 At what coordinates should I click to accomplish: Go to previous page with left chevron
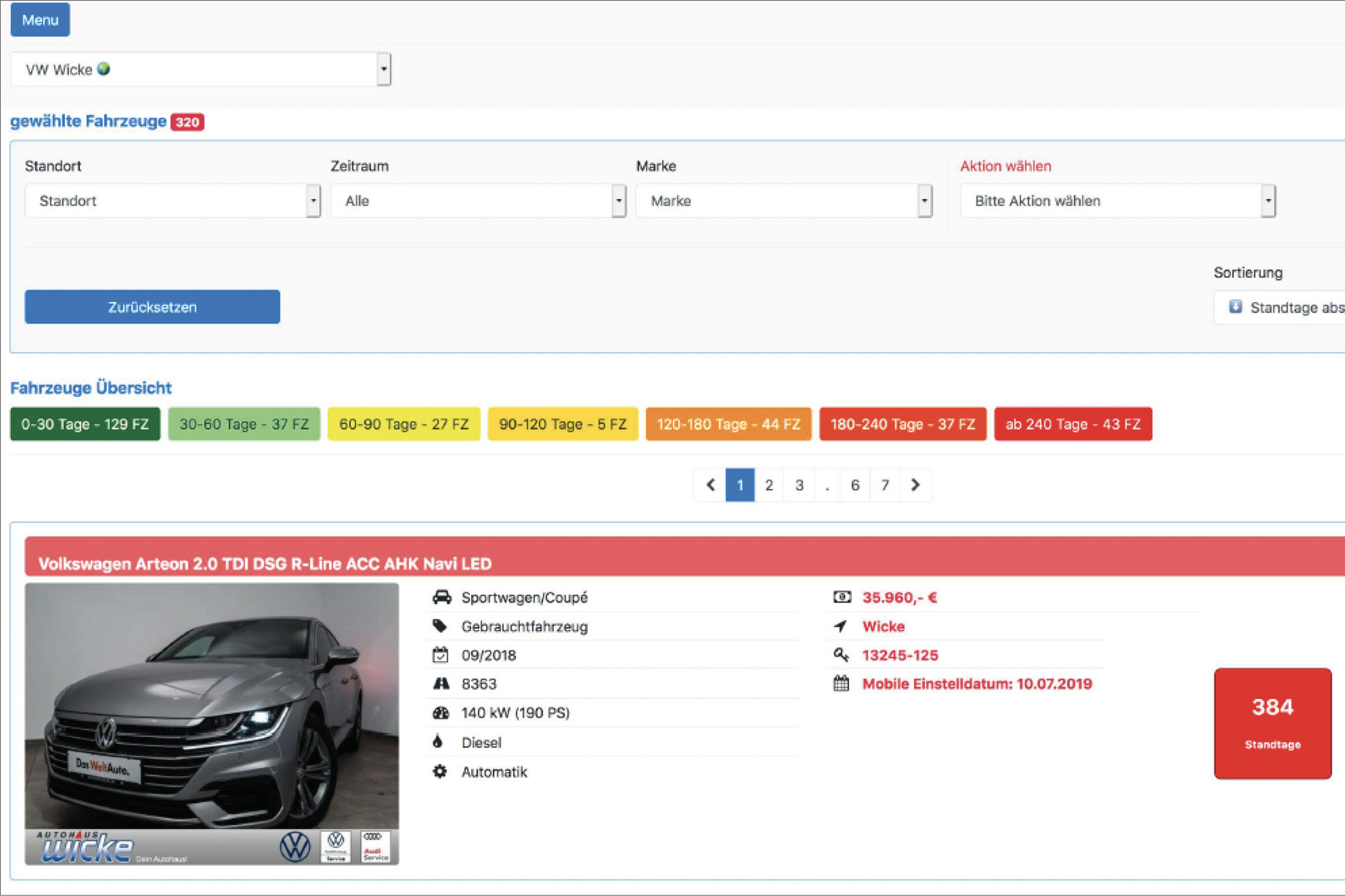[710, 485]
